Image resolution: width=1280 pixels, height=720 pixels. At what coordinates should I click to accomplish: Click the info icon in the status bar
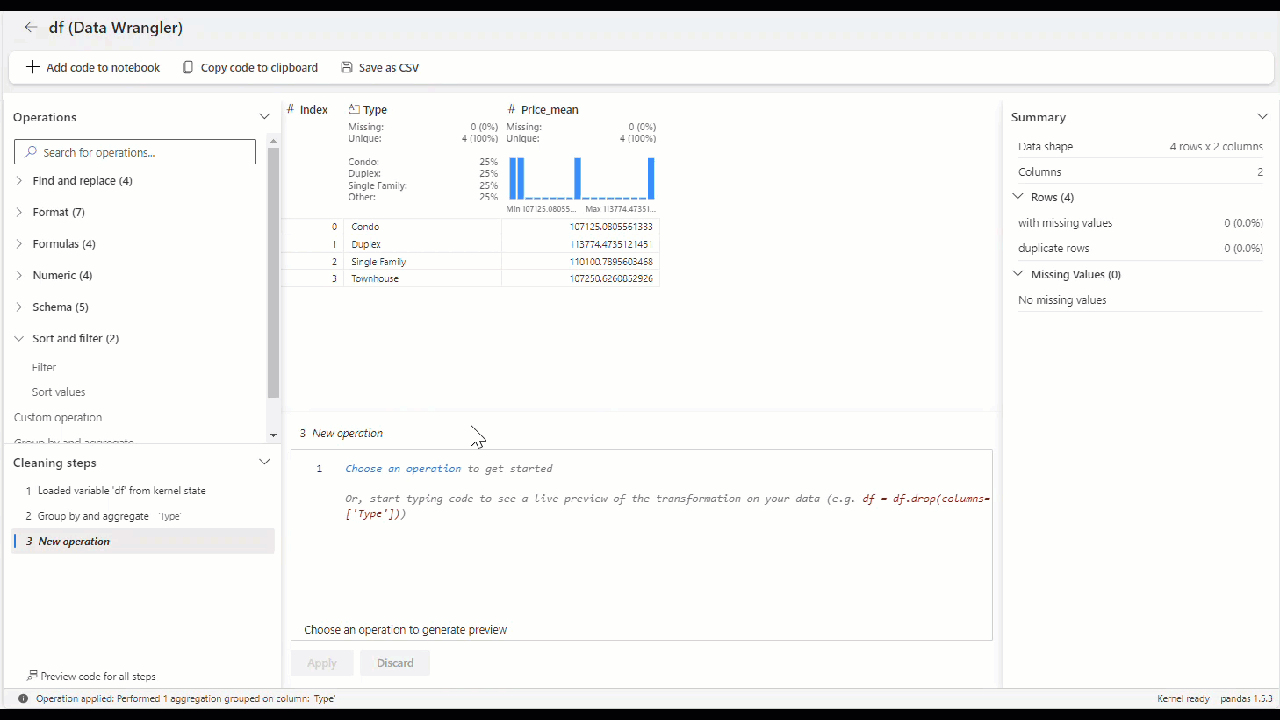(x=23, y=699)
